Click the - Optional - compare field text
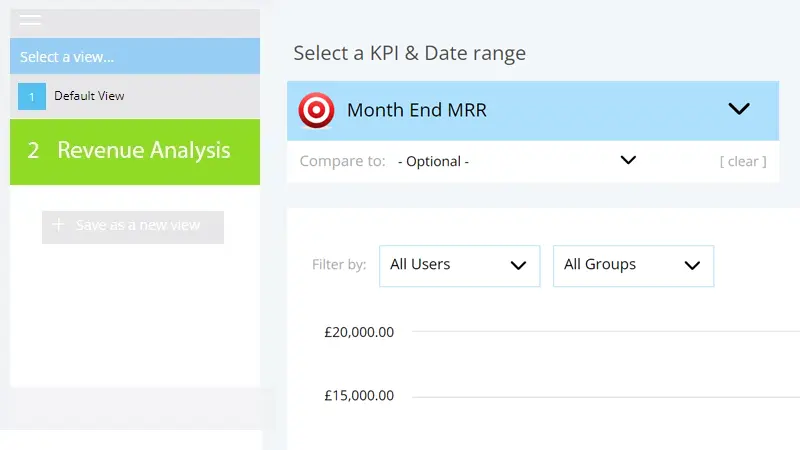 (433, 161)
